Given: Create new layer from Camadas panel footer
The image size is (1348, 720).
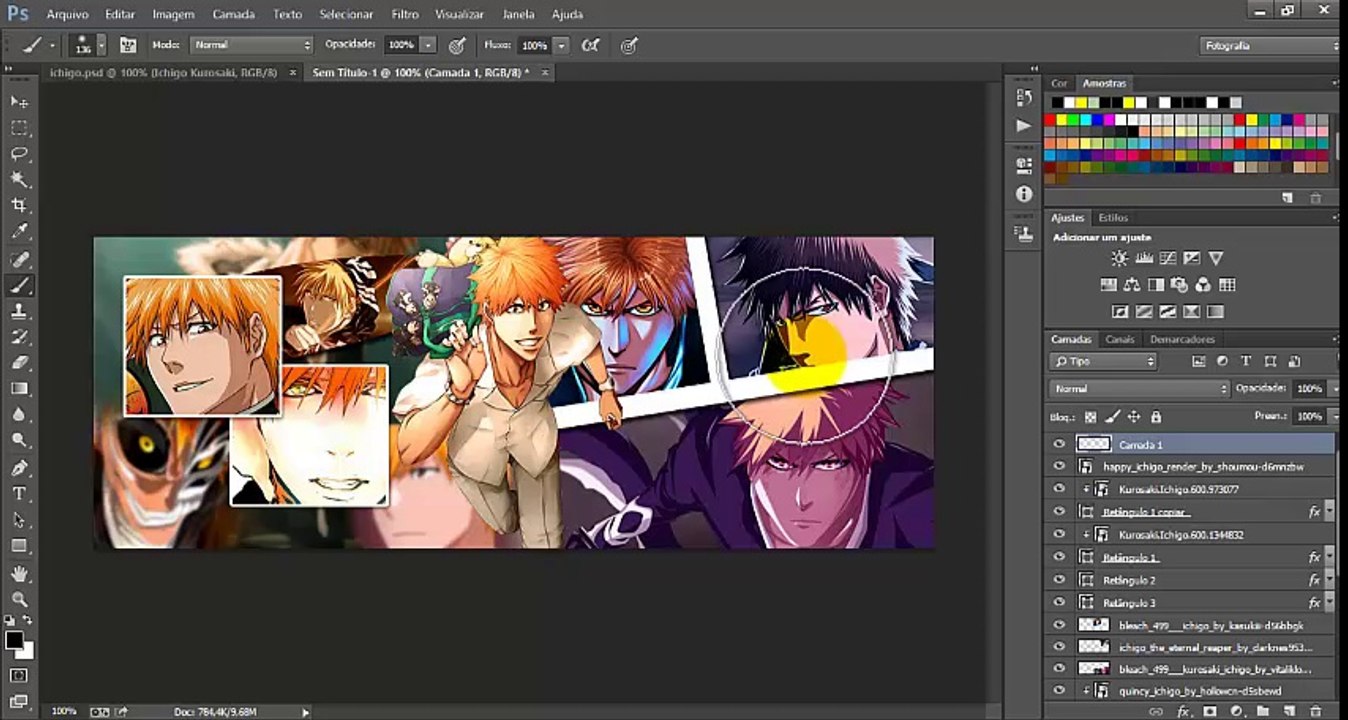Looking at the screenshot, I should (x=1290, y=711).
